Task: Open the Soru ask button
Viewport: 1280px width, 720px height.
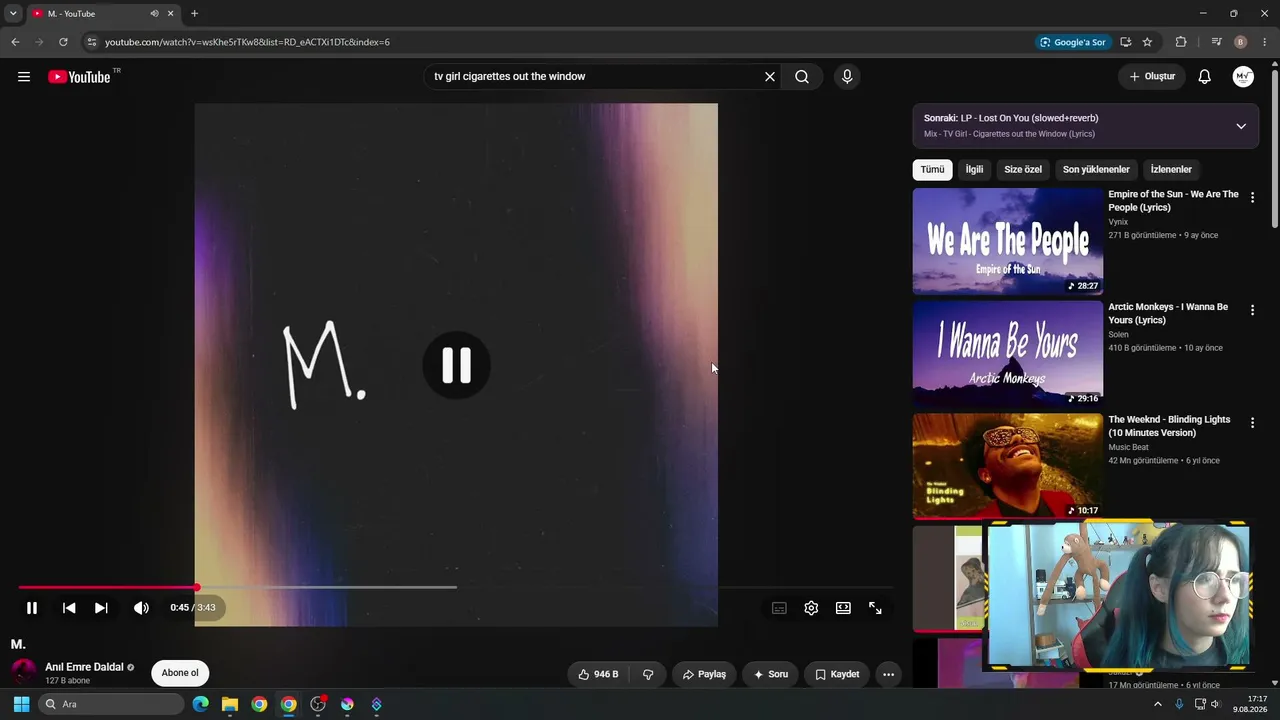Action: [771, 674]
